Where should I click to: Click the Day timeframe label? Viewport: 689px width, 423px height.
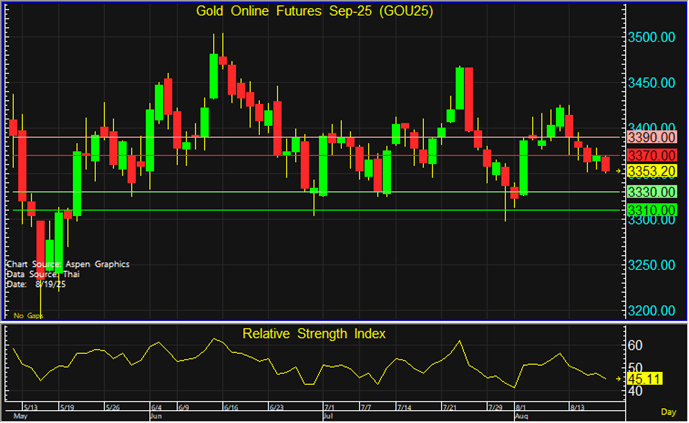[x=668, y=412]
